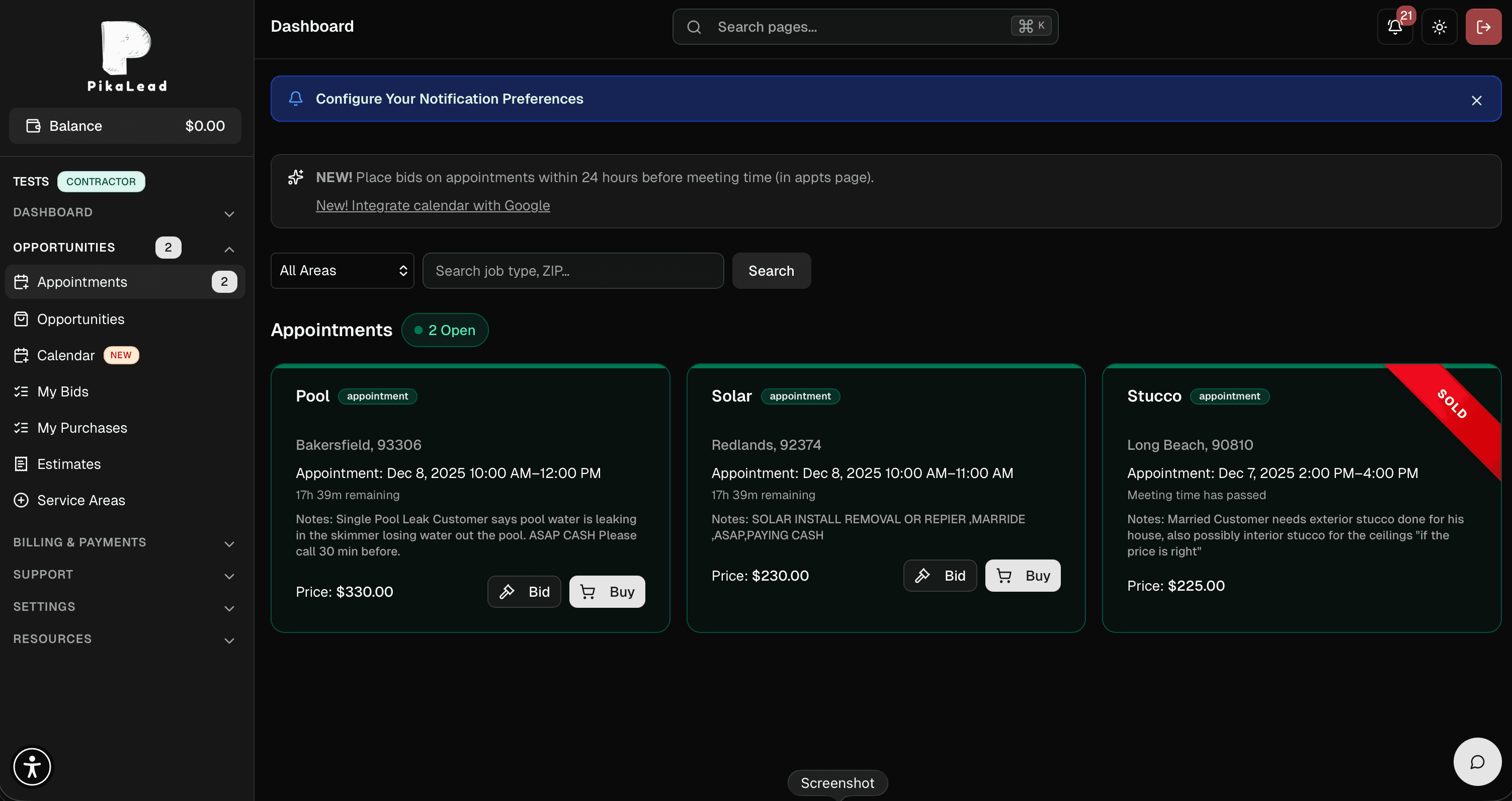Buy the Pool appointment in Bakersfield
Image resolution: width=1512 pixels, height=801 pixels.
(x=607, y=591)
